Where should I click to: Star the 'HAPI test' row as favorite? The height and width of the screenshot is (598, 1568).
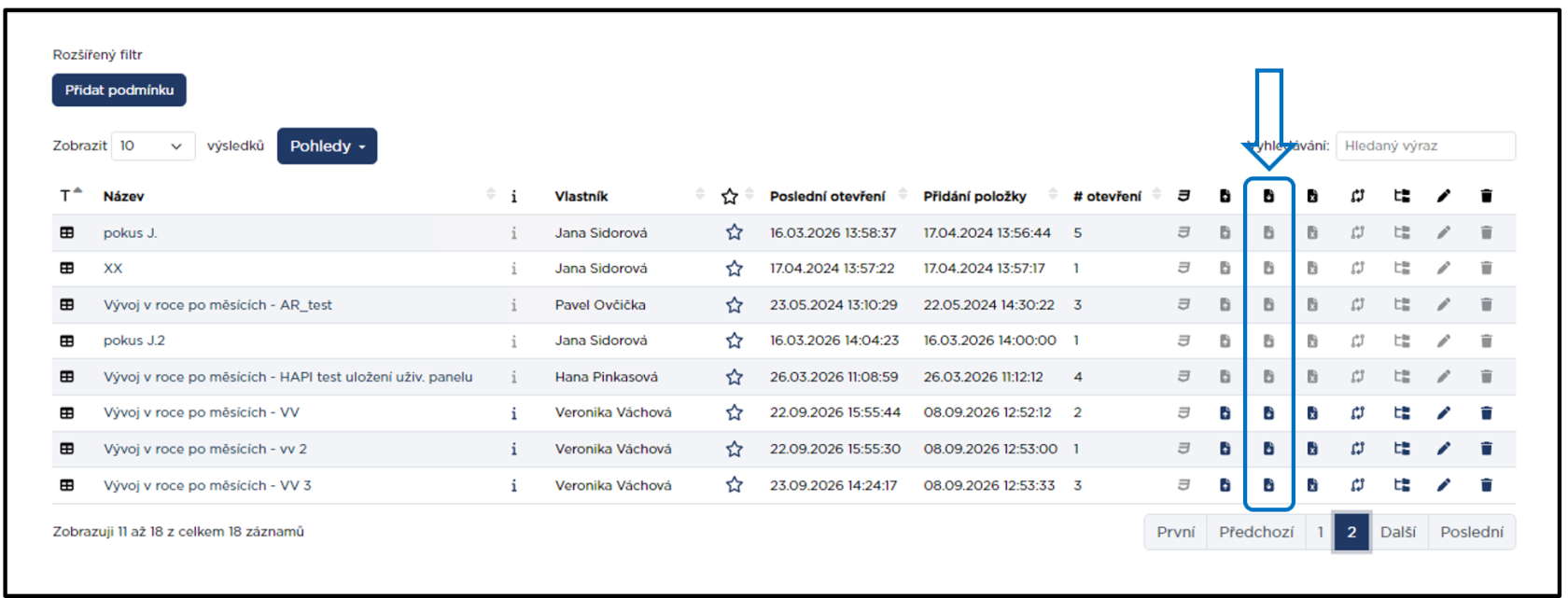[x=735, y=377]
